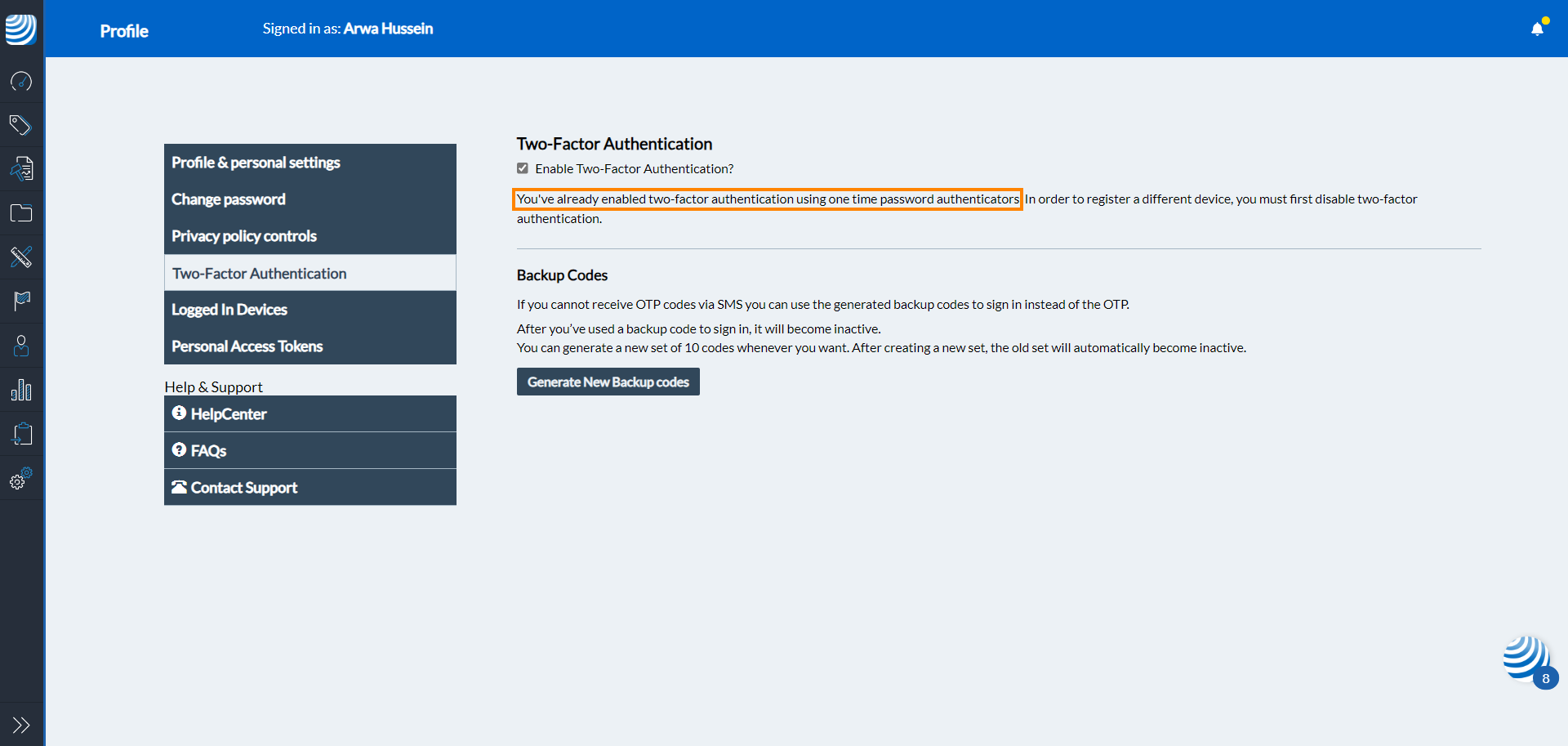The image size is (1568, 746).
Task: Open the folder icon in sidebar
Action: [21, 213]
